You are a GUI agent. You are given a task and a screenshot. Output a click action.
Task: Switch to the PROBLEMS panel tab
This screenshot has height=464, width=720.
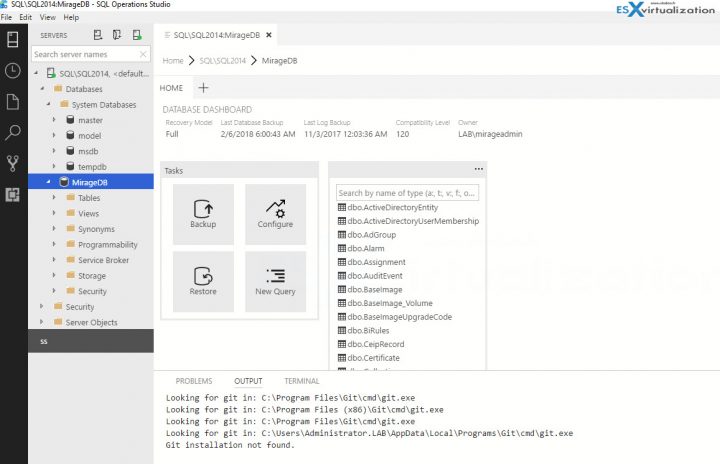(194, 381)
